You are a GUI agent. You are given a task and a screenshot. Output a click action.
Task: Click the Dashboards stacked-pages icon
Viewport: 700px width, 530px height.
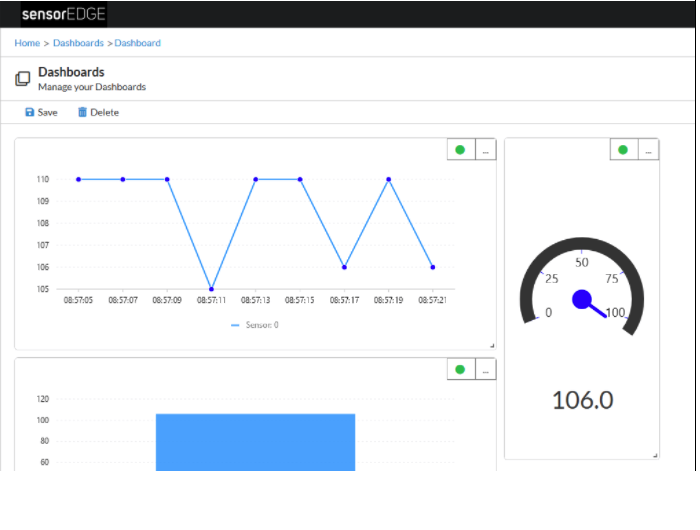click(23, 79)
